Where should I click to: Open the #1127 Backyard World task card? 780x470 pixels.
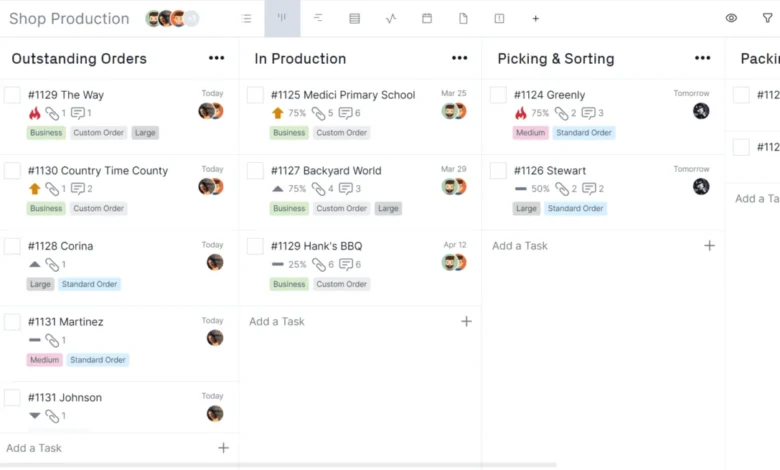click(360, 191)
